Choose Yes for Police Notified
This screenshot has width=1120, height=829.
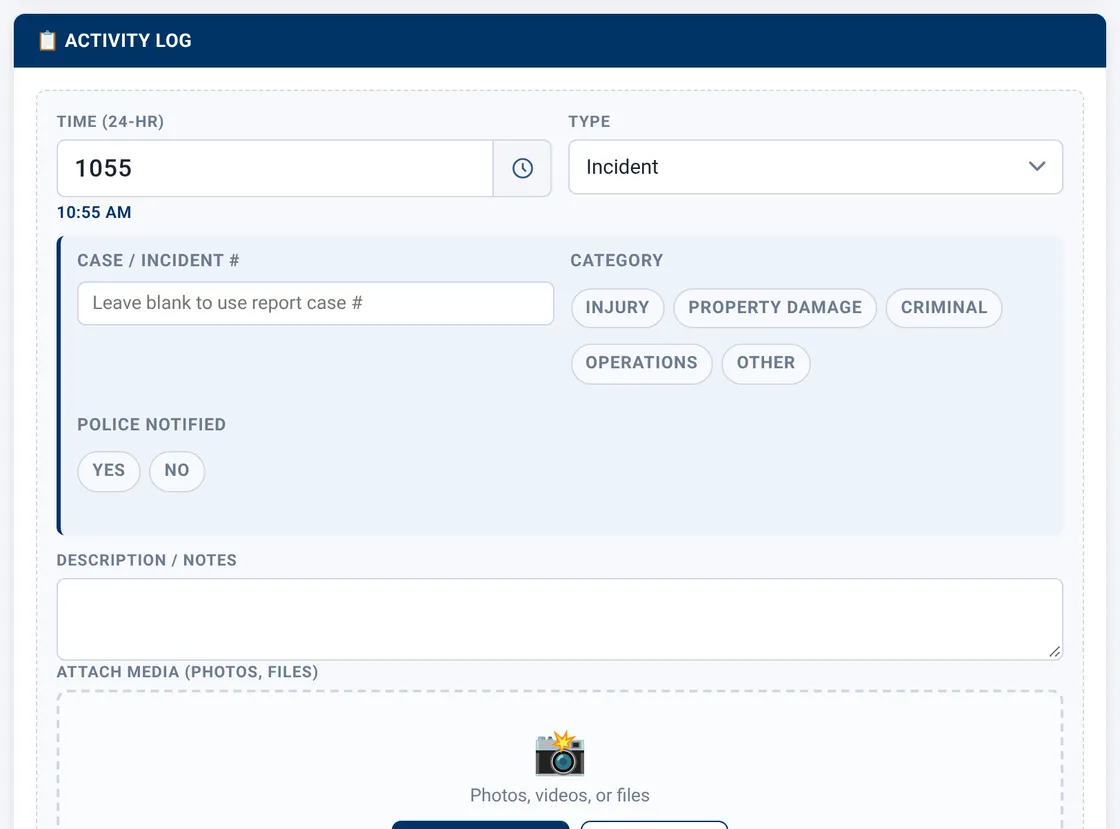(109, 471)
